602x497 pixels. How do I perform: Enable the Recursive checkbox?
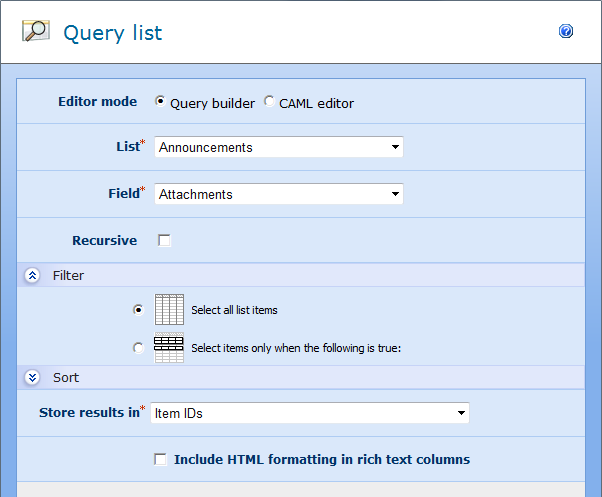point(164,241)
